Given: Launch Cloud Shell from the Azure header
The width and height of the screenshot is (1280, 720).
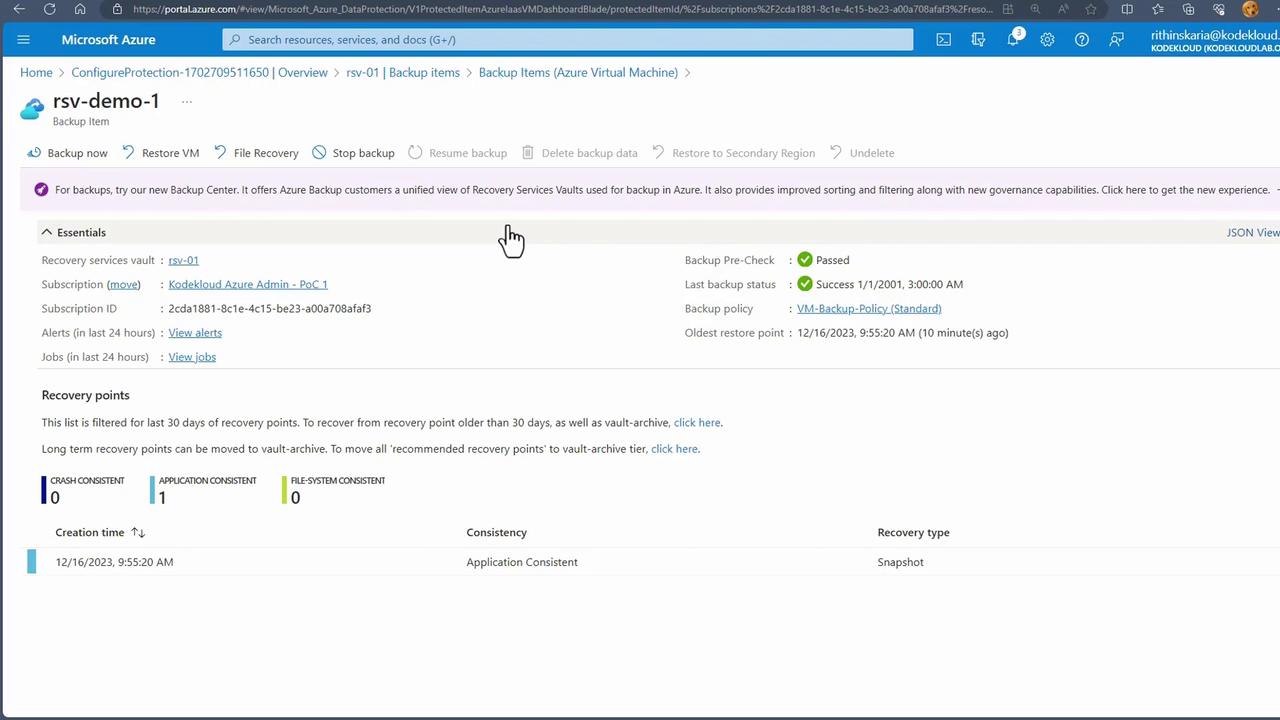Looking at the screenshot, I should point(943,40).
